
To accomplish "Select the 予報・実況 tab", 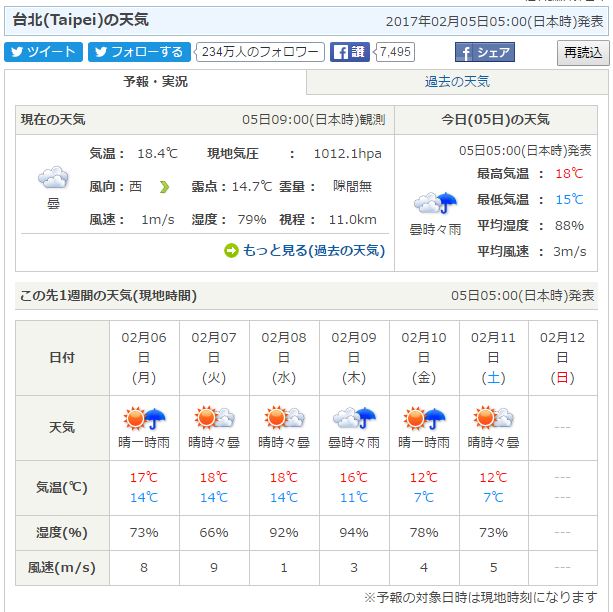I will pyautogui.click(x=155, y=81).
